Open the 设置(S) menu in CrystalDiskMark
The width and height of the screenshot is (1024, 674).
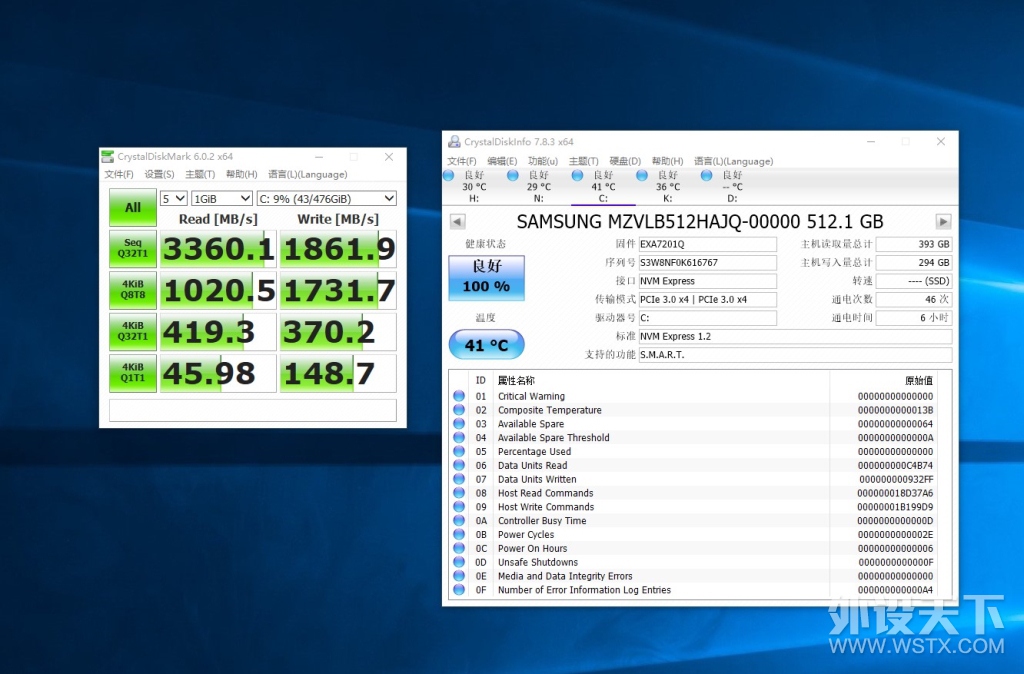click(x=159, y=174)
